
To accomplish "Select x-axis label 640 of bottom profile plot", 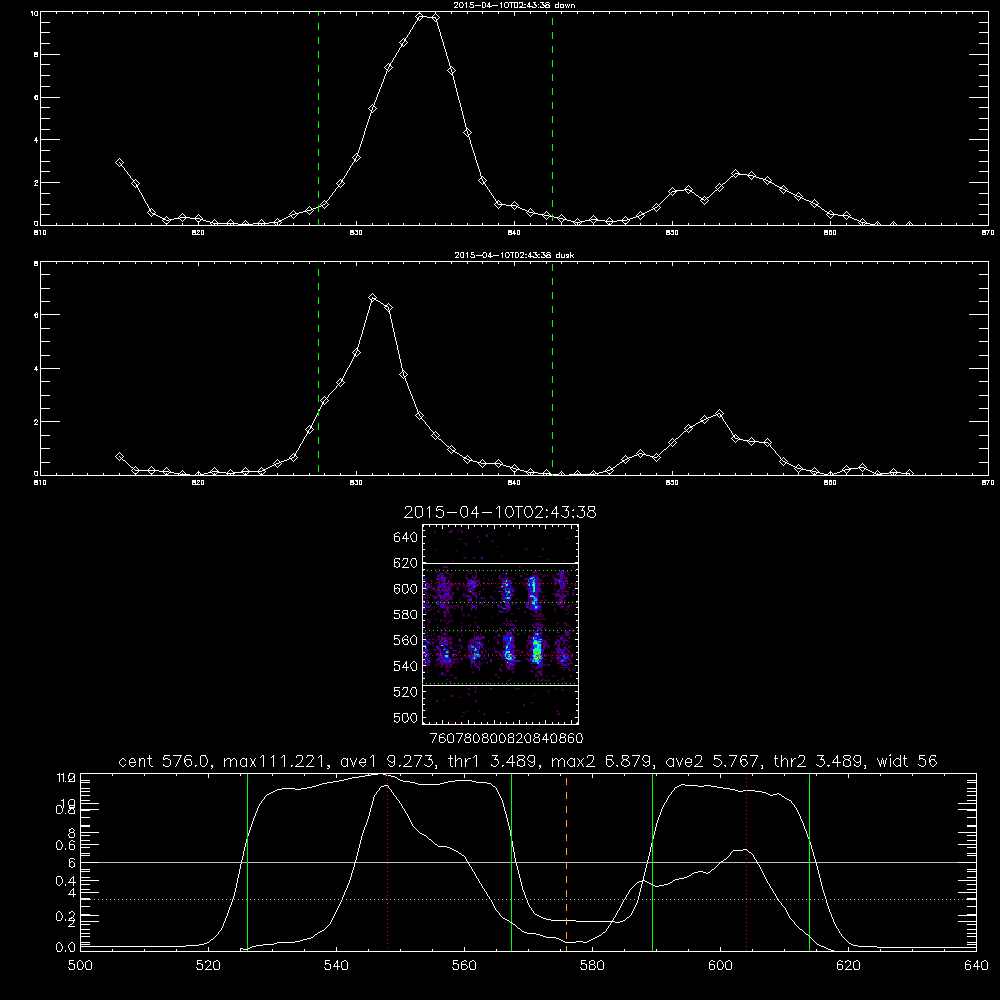I will coord(976,966).
